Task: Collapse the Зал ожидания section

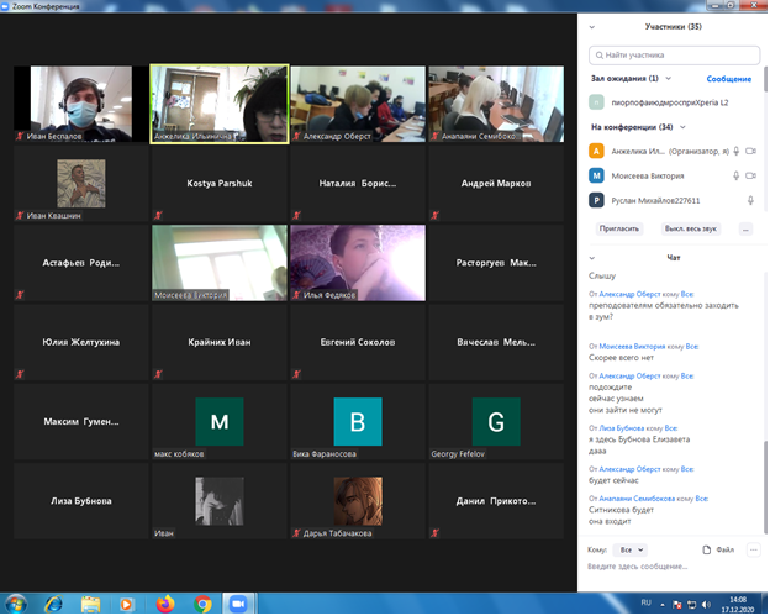Action: coord(667,78)
